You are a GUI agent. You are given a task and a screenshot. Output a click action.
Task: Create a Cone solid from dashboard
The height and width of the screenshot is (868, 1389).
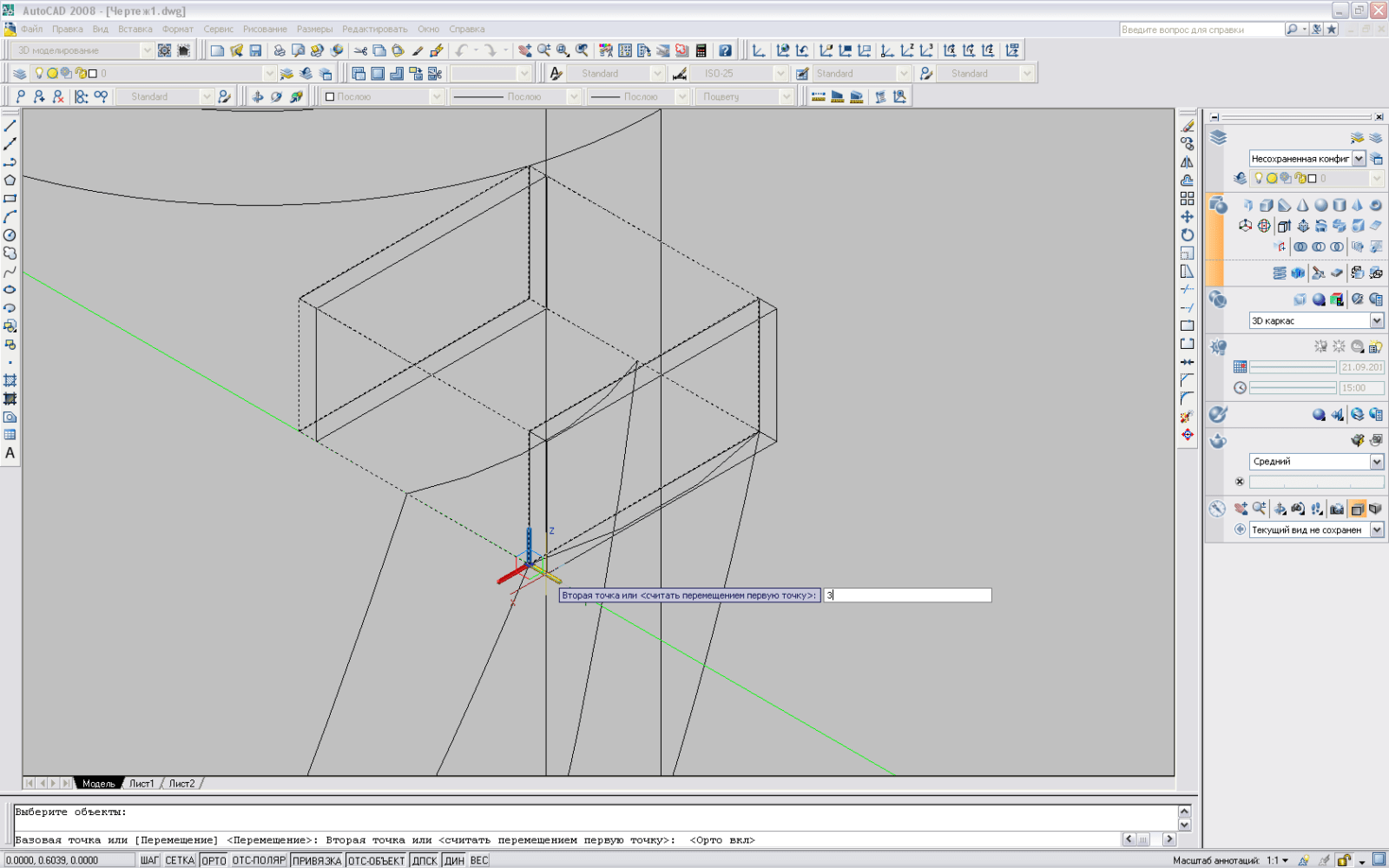pos(1302,206)
